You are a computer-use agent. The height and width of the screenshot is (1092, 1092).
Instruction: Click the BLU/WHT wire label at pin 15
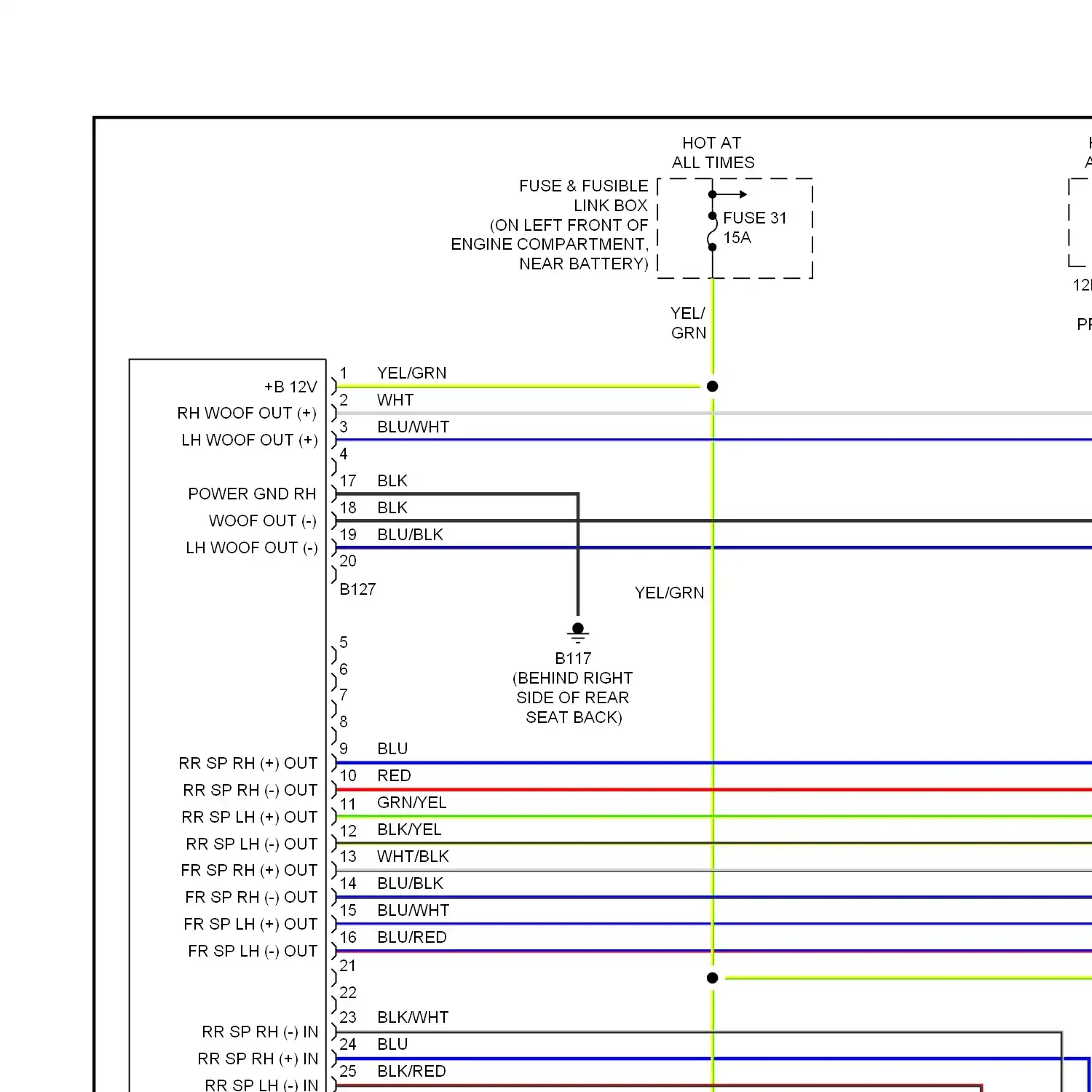click(414, 911)
